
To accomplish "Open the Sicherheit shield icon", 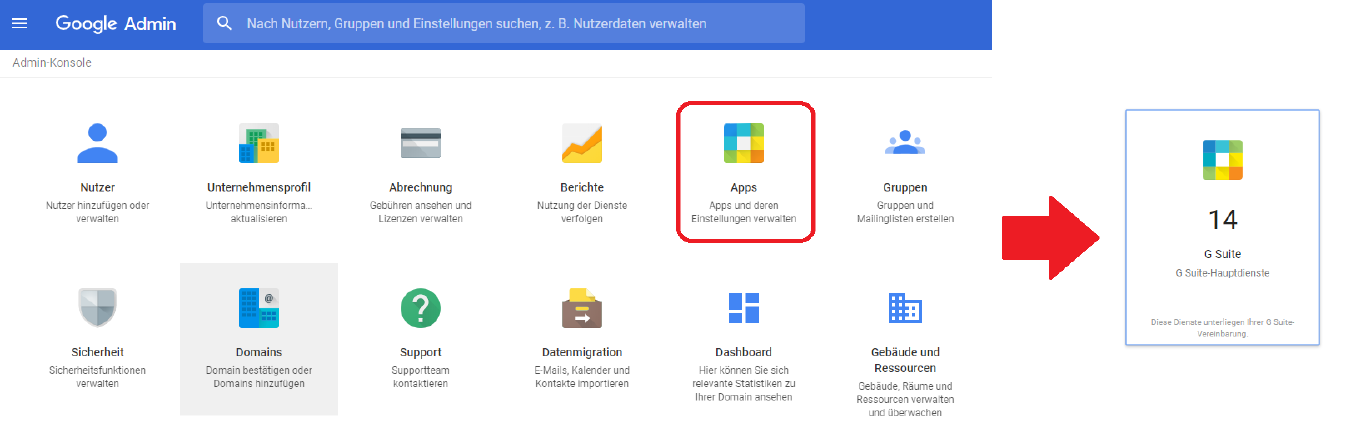I will pos(98,307).
